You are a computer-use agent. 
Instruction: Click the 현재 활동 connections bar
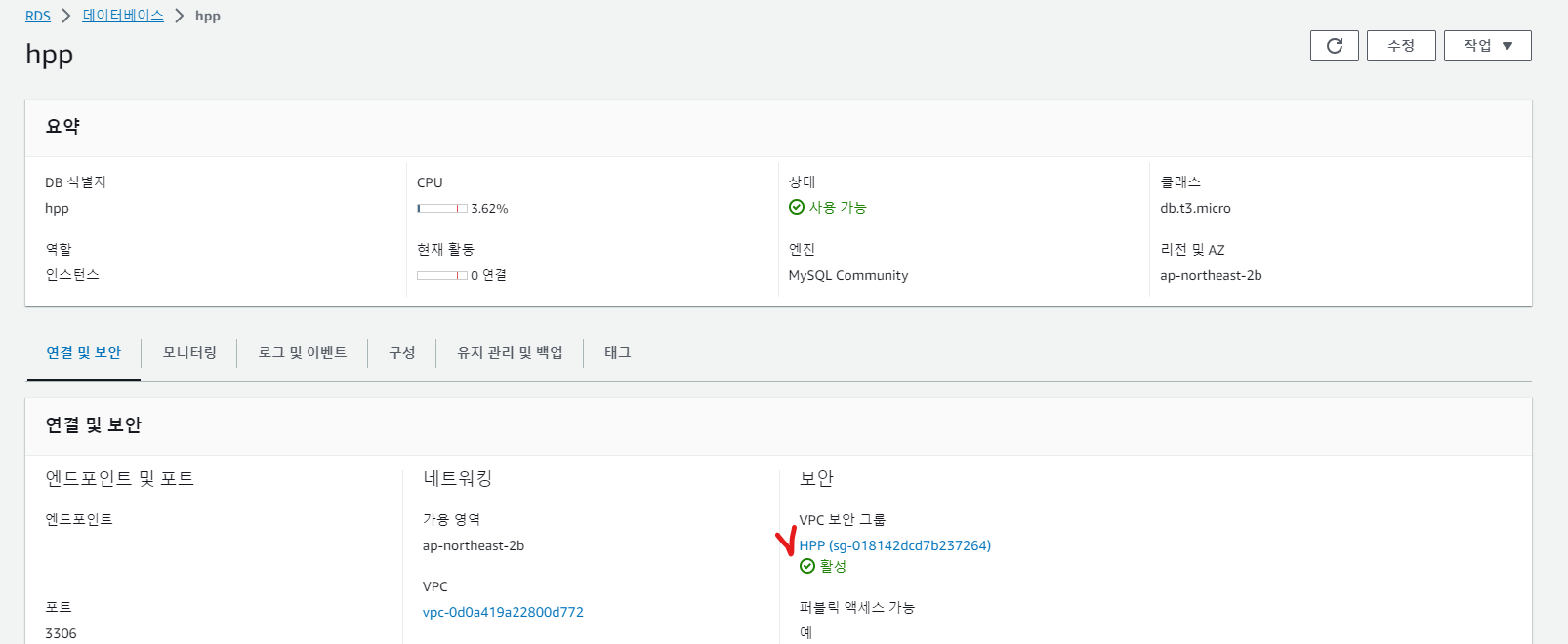coord(441,276)
